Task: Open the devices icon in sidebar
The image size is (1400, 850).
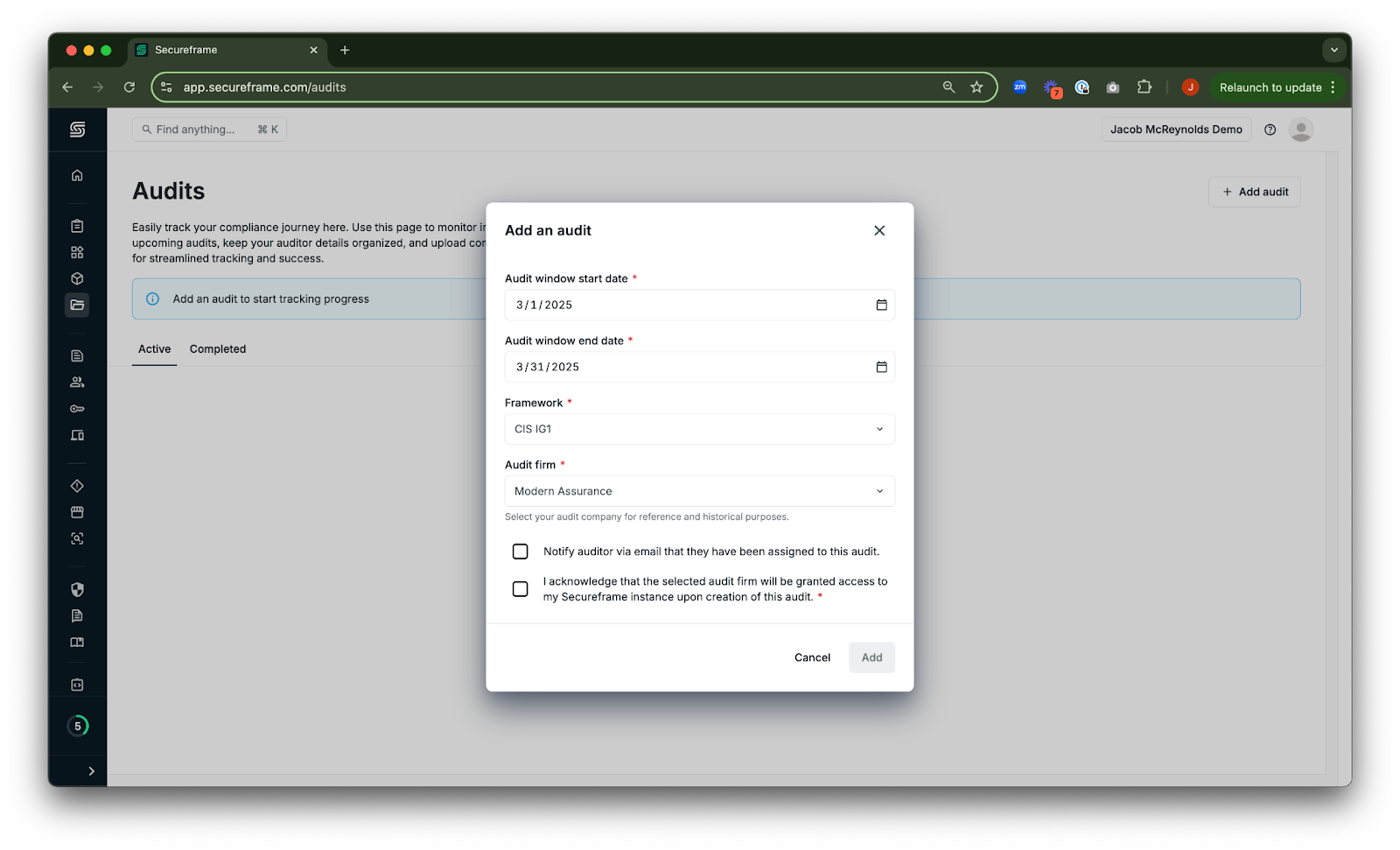Action: pos(77,435)
